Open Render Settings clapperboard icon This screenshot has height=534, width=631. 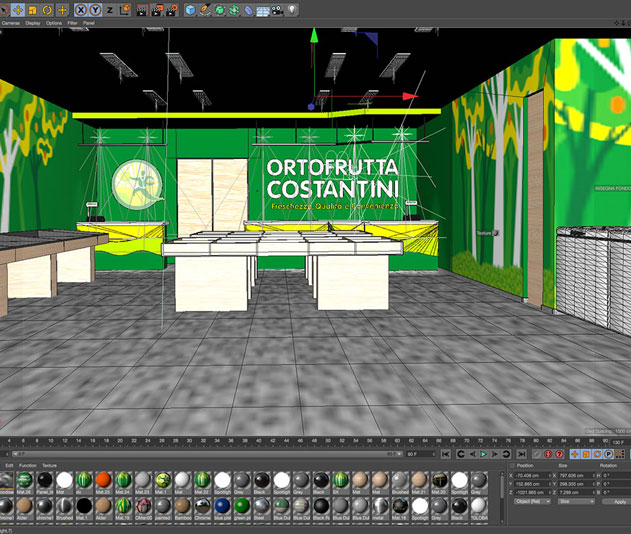tap(171, 10)
